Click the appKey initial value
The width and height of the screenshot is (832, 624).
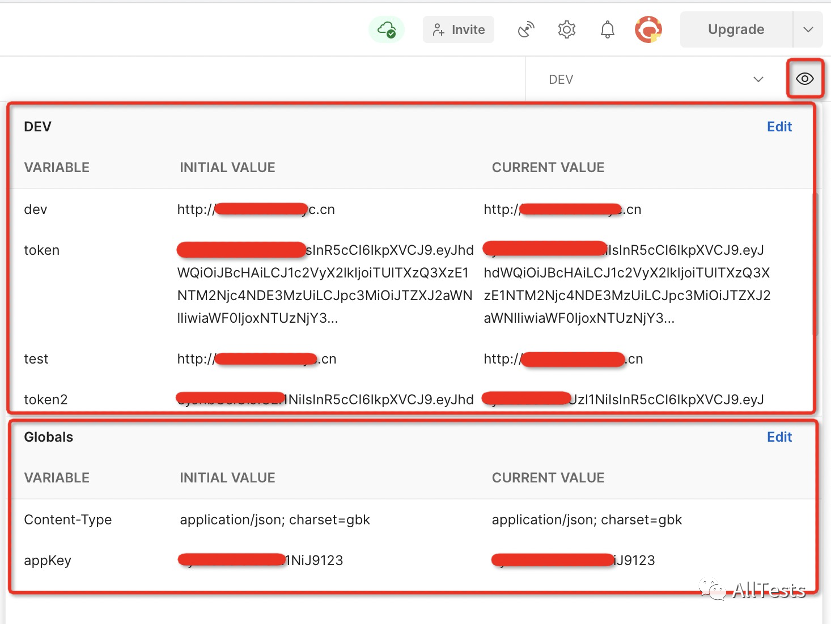[261, 560]
